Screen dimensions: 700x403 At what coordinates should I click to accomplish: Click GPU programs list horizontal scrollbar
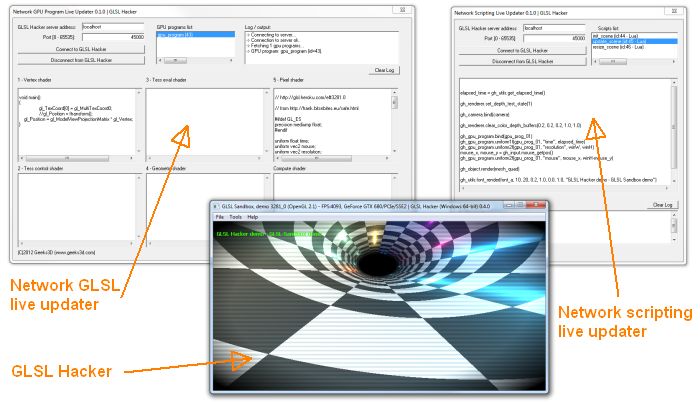point(195,60)
